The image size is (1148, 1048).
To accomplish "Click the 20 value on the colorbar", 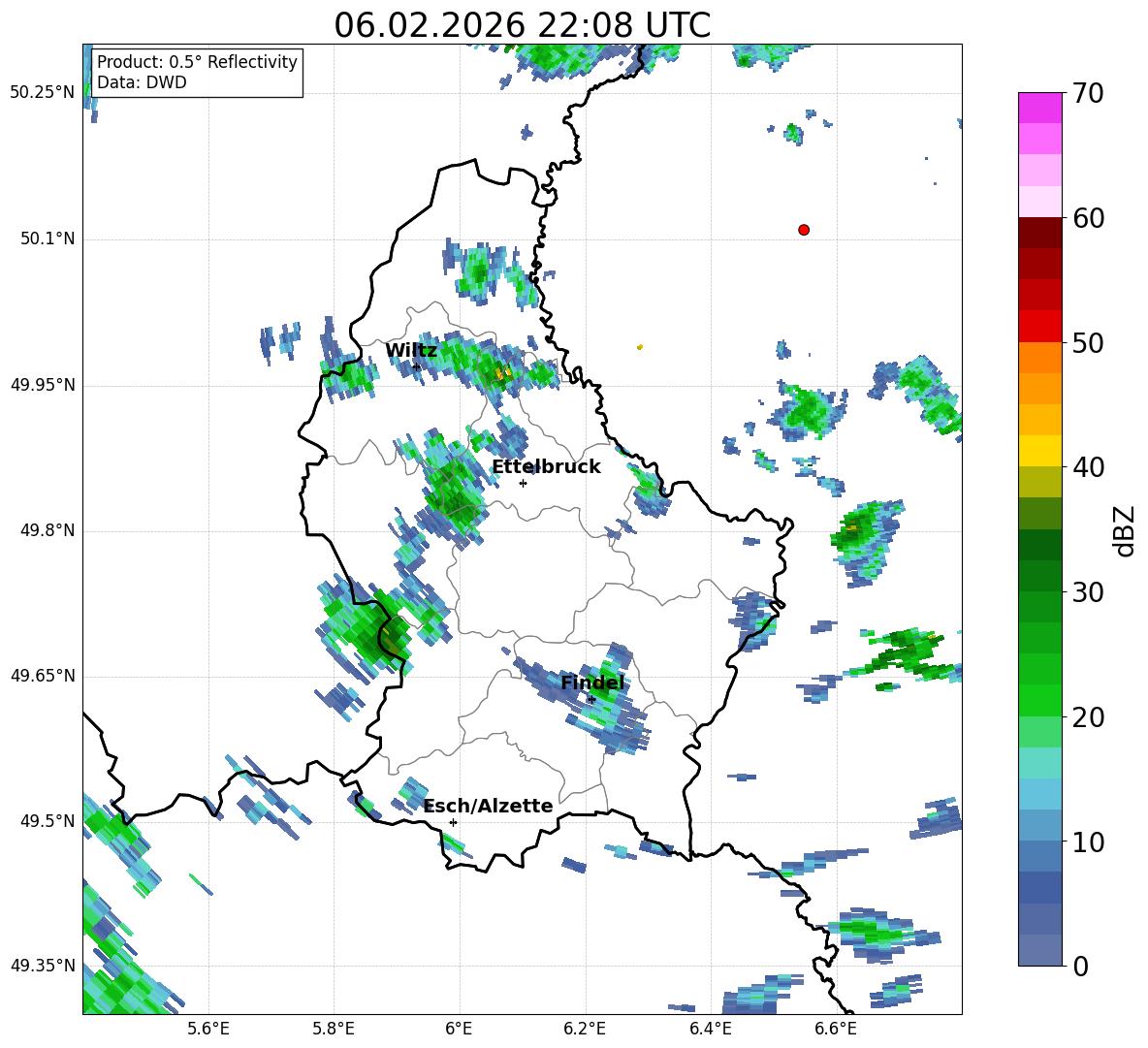I will tap(1087, 717).
